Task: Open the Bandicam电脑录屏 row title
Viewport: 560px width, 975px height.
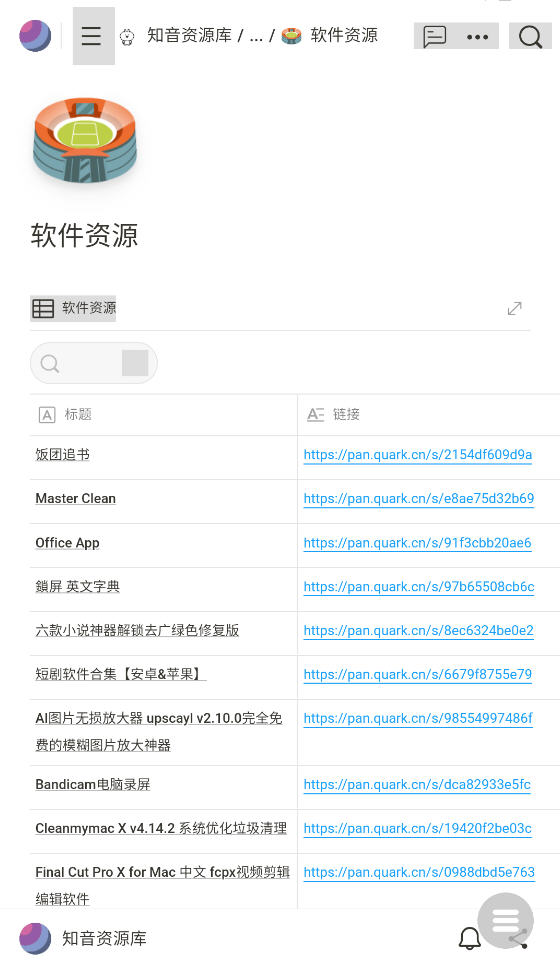Action: coord(93,785)
